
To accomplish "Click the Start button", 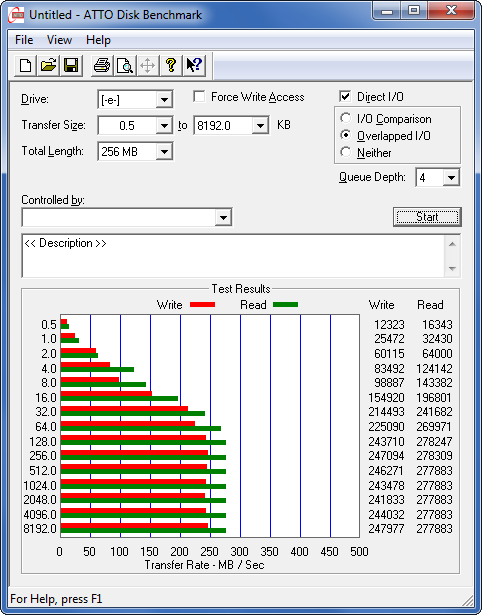I will [427, 217].
